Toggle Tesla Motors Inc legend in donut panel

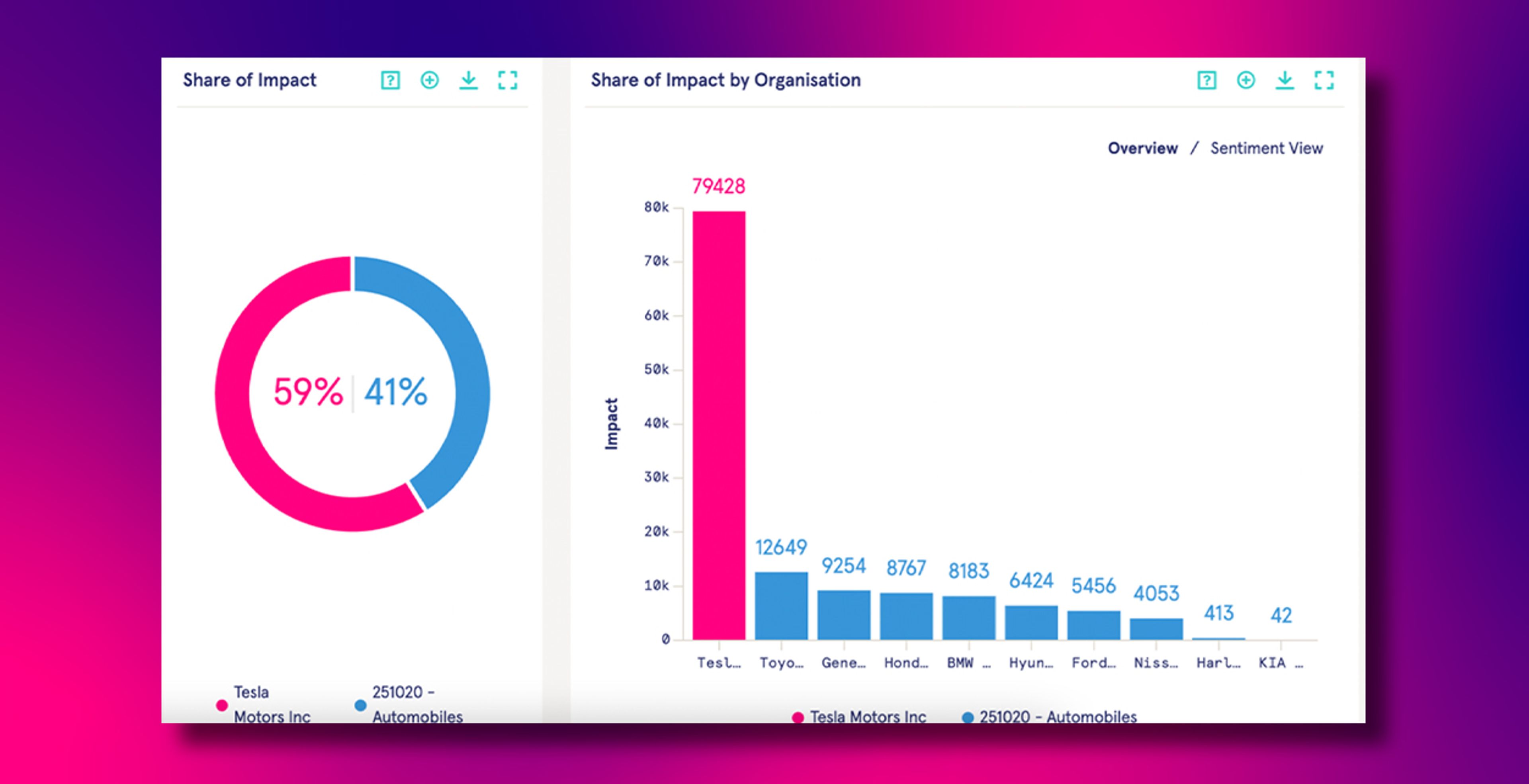(264, 704)
